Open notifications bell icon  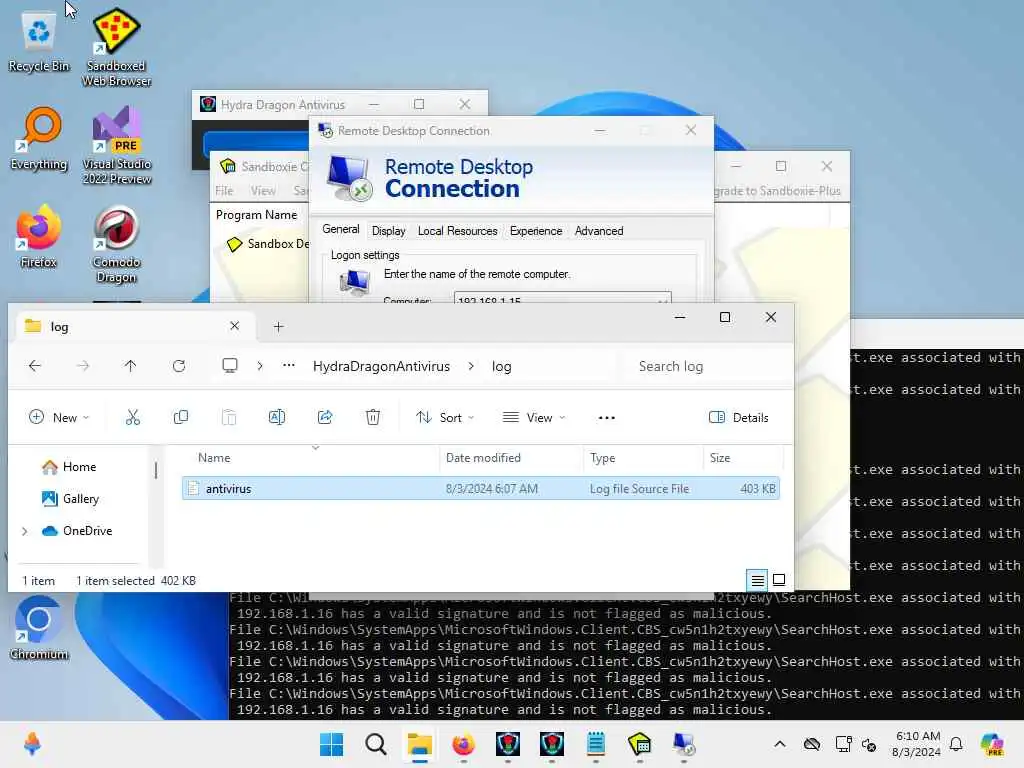click(x=956, y=744)
